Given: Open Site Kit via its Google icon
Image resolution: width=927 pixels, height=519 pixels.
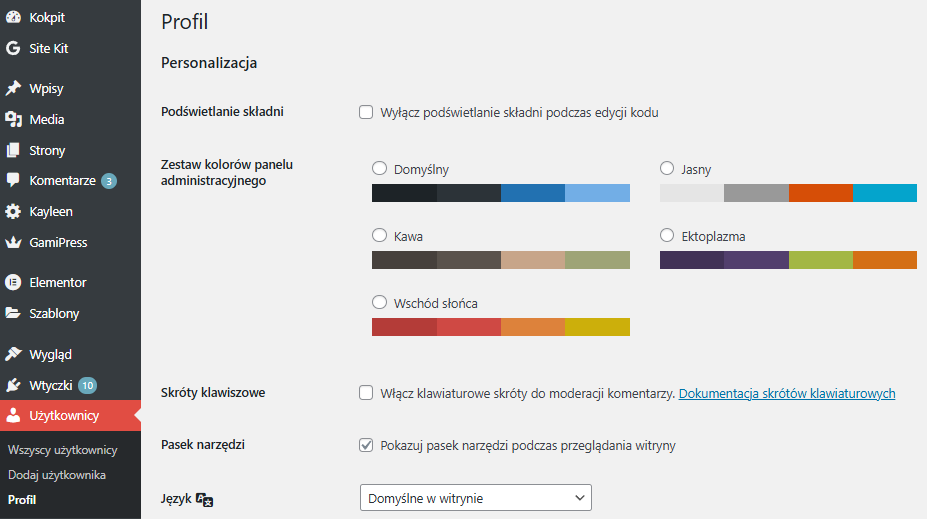Looking at the screenshot, I should (13, 48).
